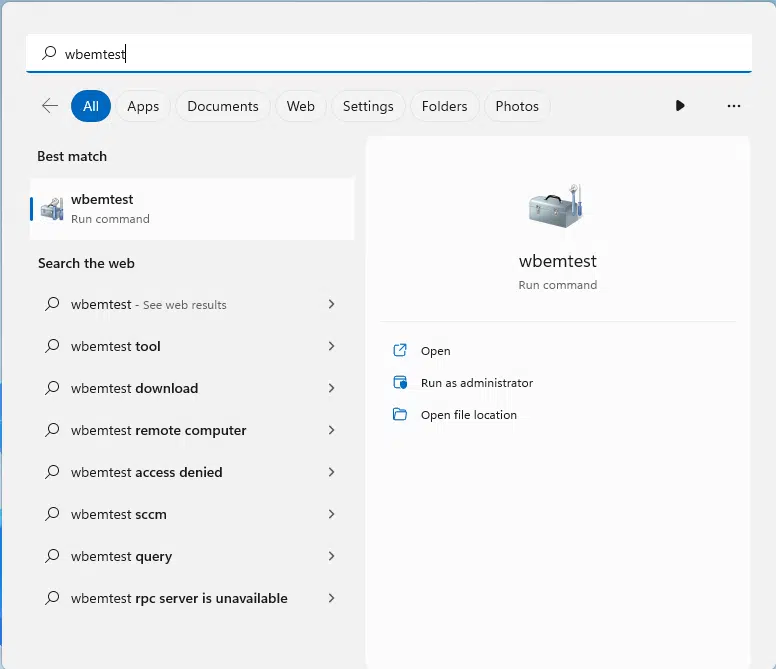The height and width of the screenshot is (669, 776).
Task: Expand the wbemtest download suggestion chevron
Action: [331, 388]
